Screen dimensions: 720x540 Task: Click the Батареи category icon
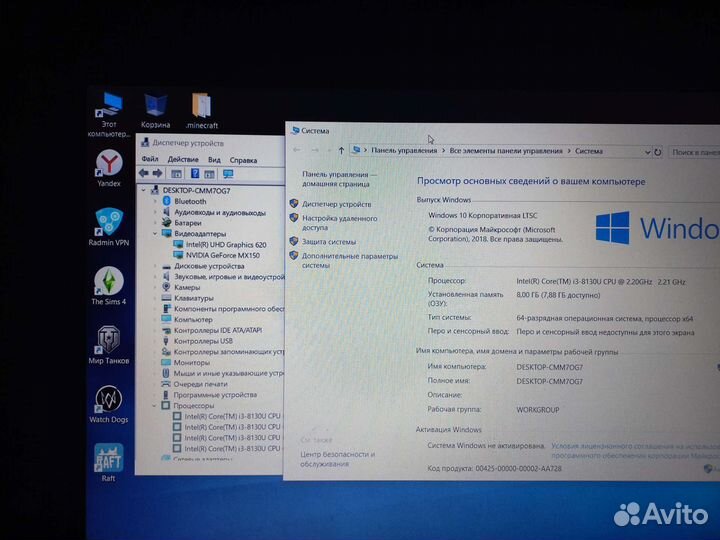point(167,223)
